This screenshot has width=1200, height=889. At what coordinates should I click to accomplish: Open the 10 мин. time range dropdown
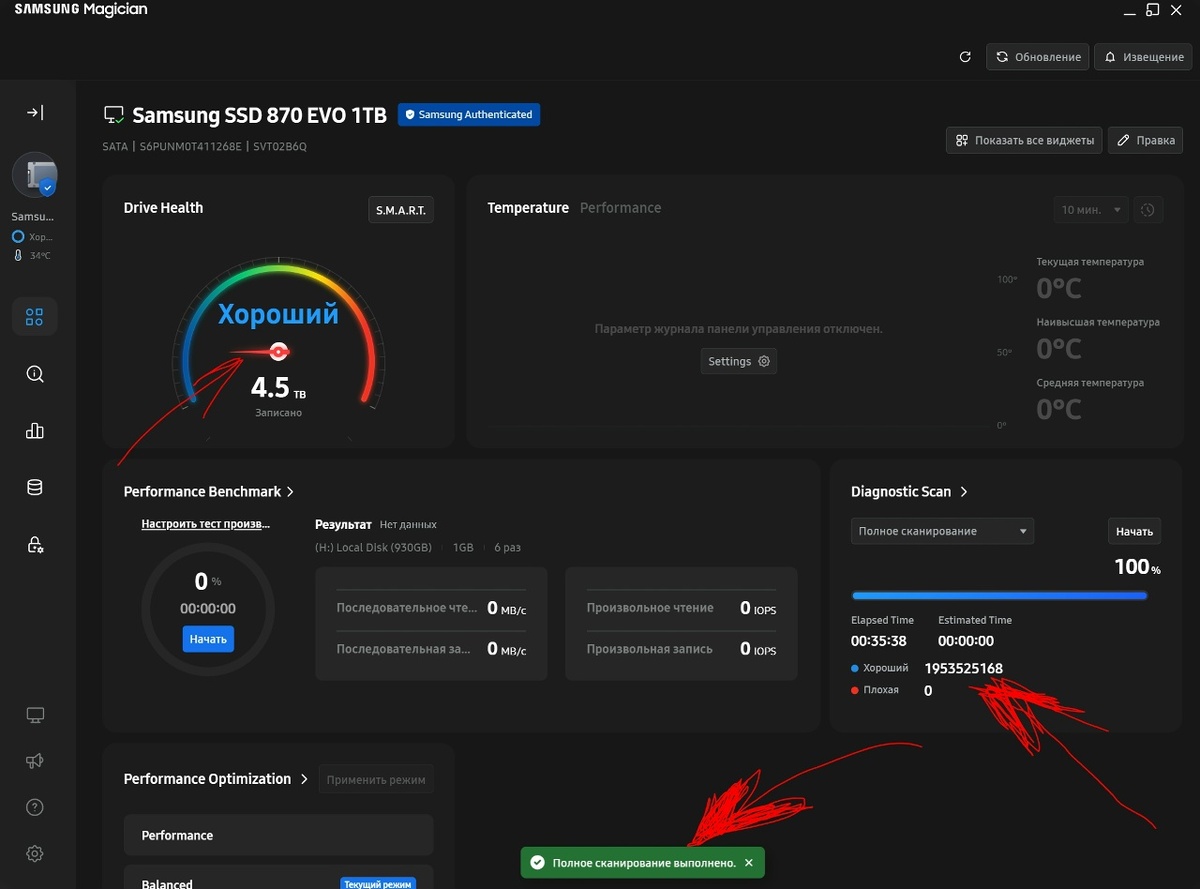click(1091, 210)
